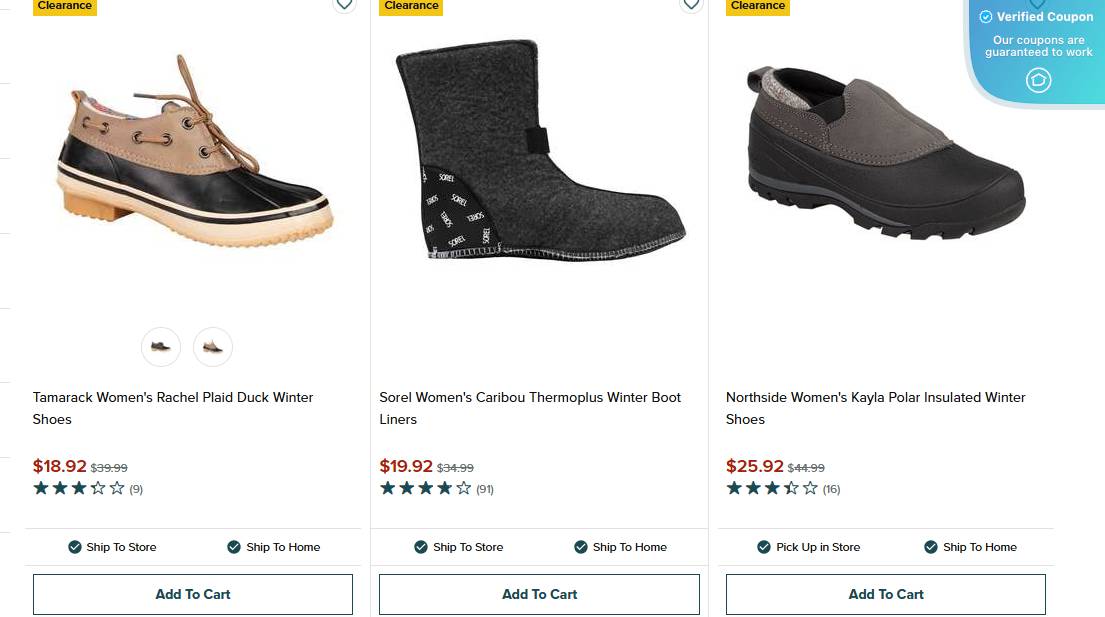The width and height of the screenshot is (1105, 617).
Task: Click the coupon tag icon on blue badge
Action: click(x=1037, y=80)
